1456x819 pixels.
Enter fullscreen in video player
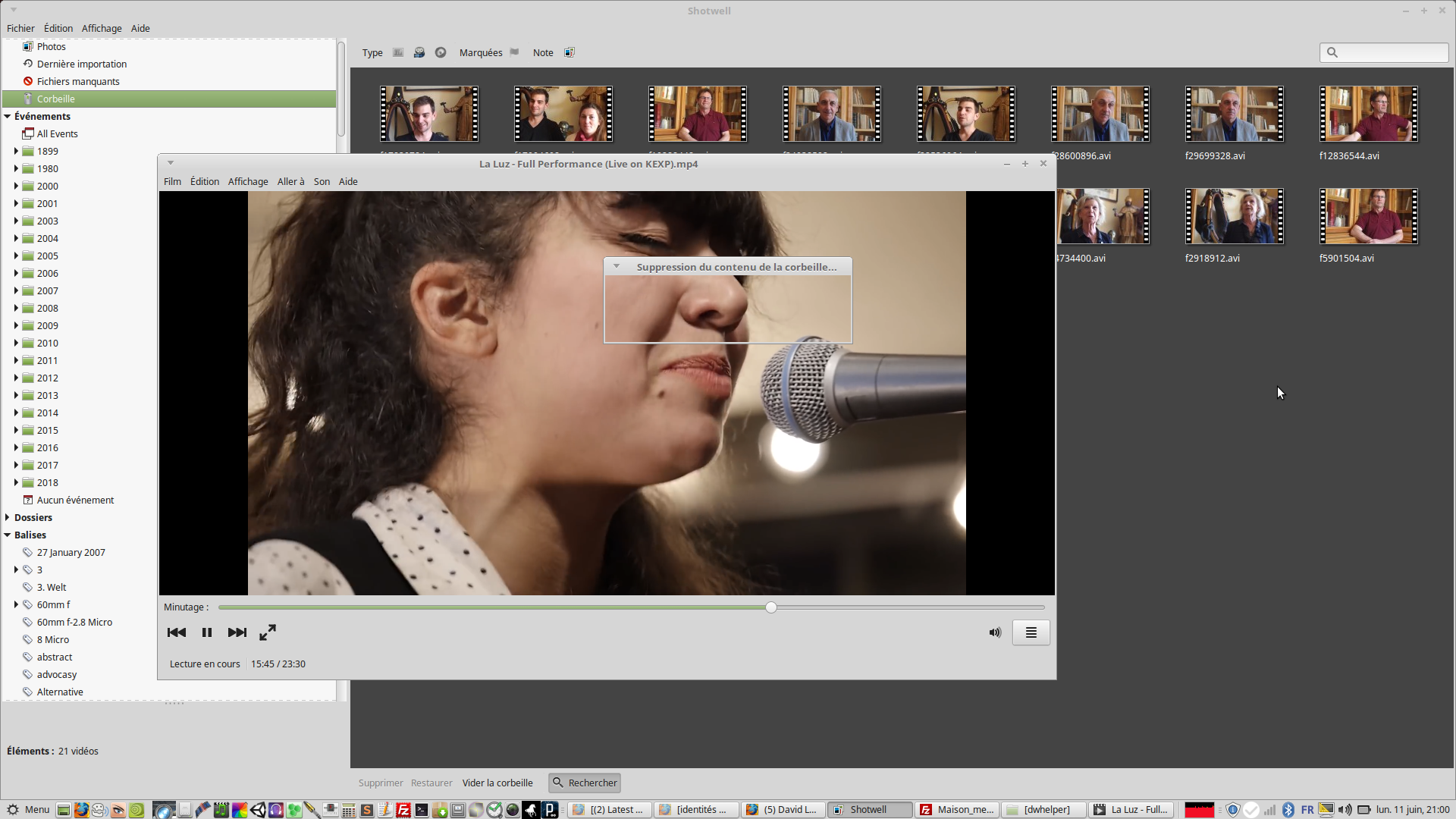[x=268, y=632]
